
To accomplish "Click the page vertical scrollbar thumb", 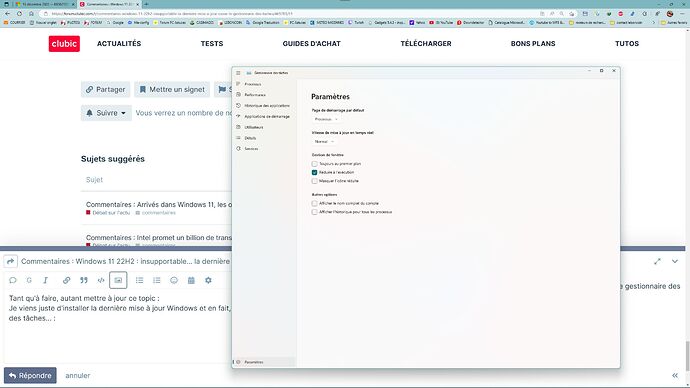I will (687, 355).
